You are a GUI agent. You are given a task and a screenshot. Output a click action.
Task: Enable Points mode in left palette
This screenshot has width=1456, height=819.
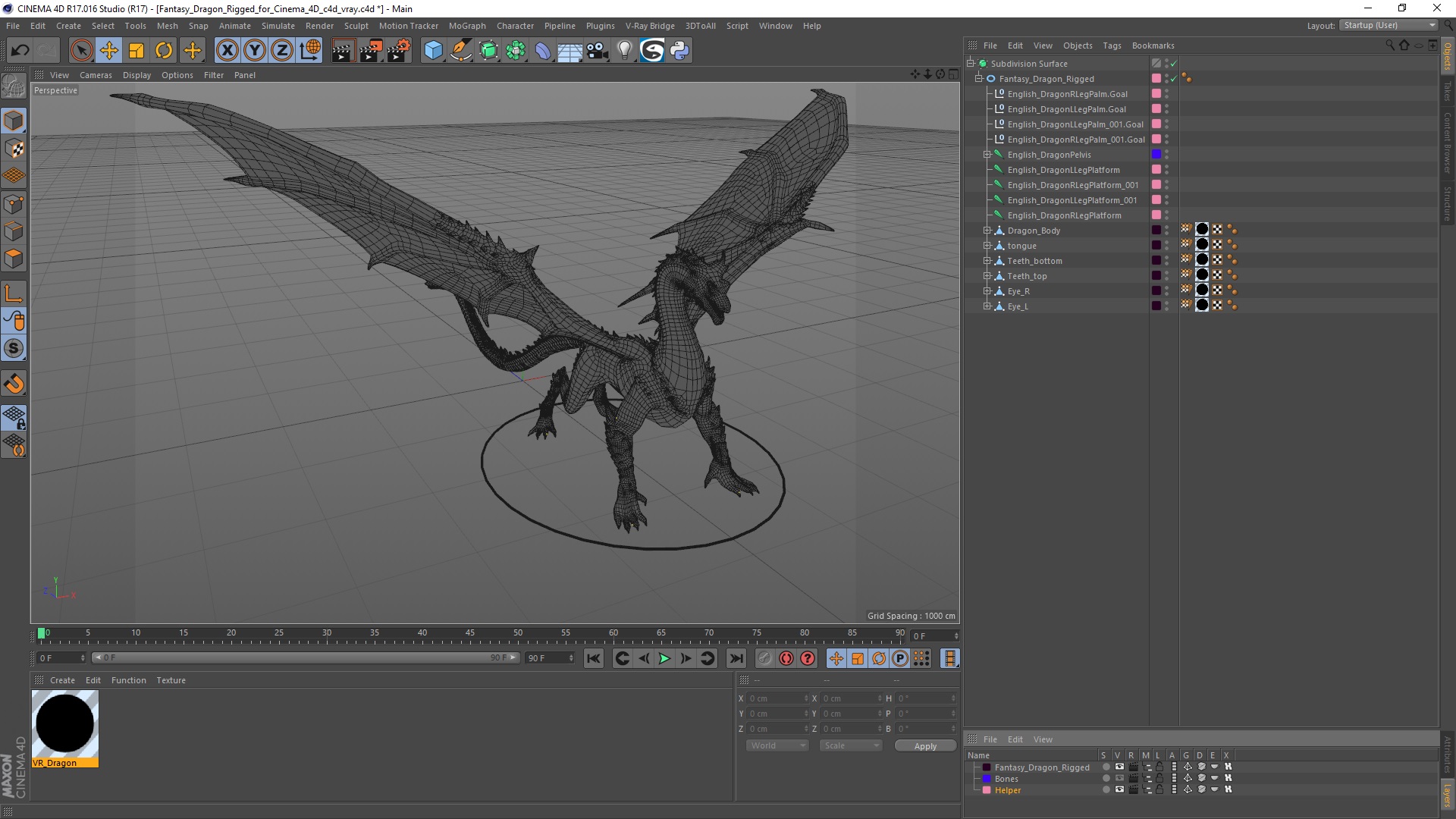pos(14,204)
